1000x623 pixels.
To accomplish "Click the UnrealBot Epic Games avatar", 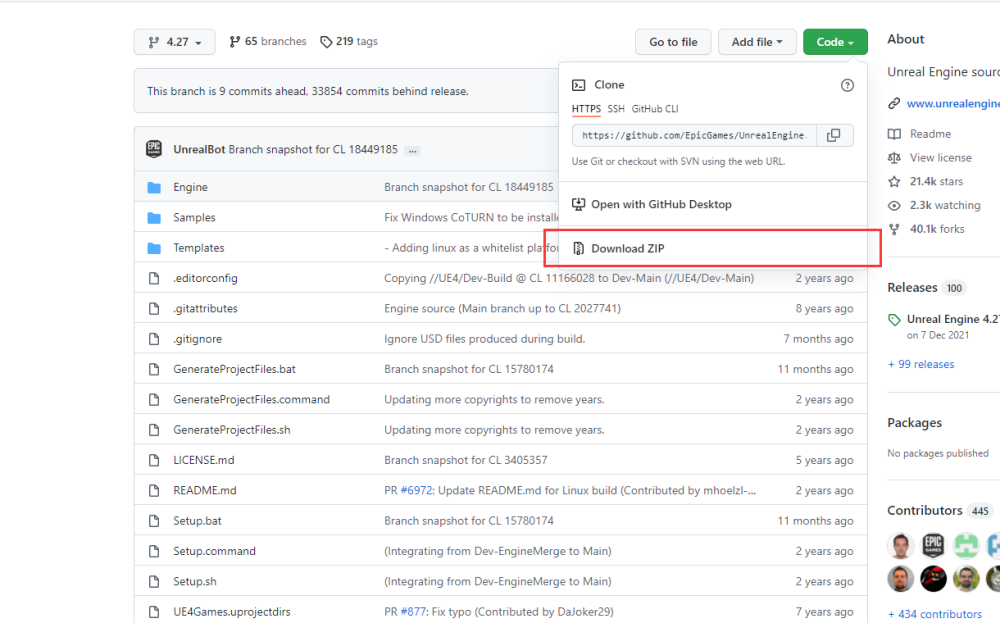I will click(x=154, y=149).
